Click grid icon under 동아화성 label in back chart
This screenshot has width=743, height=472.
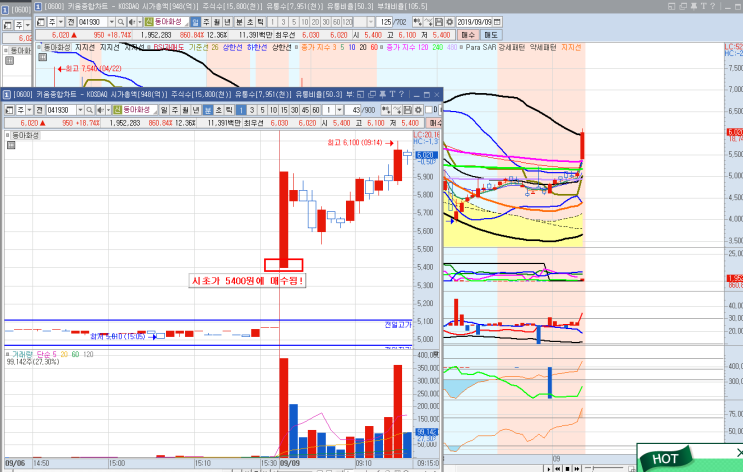[x=42, y=57]
